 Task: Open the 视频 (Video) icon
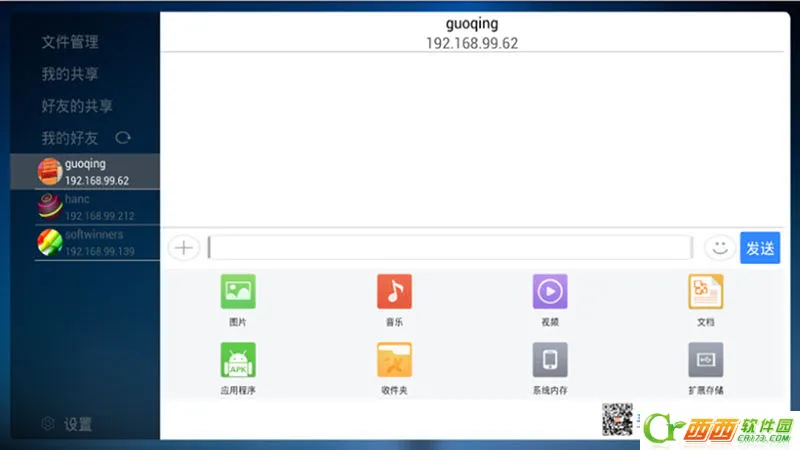[550, 292]
